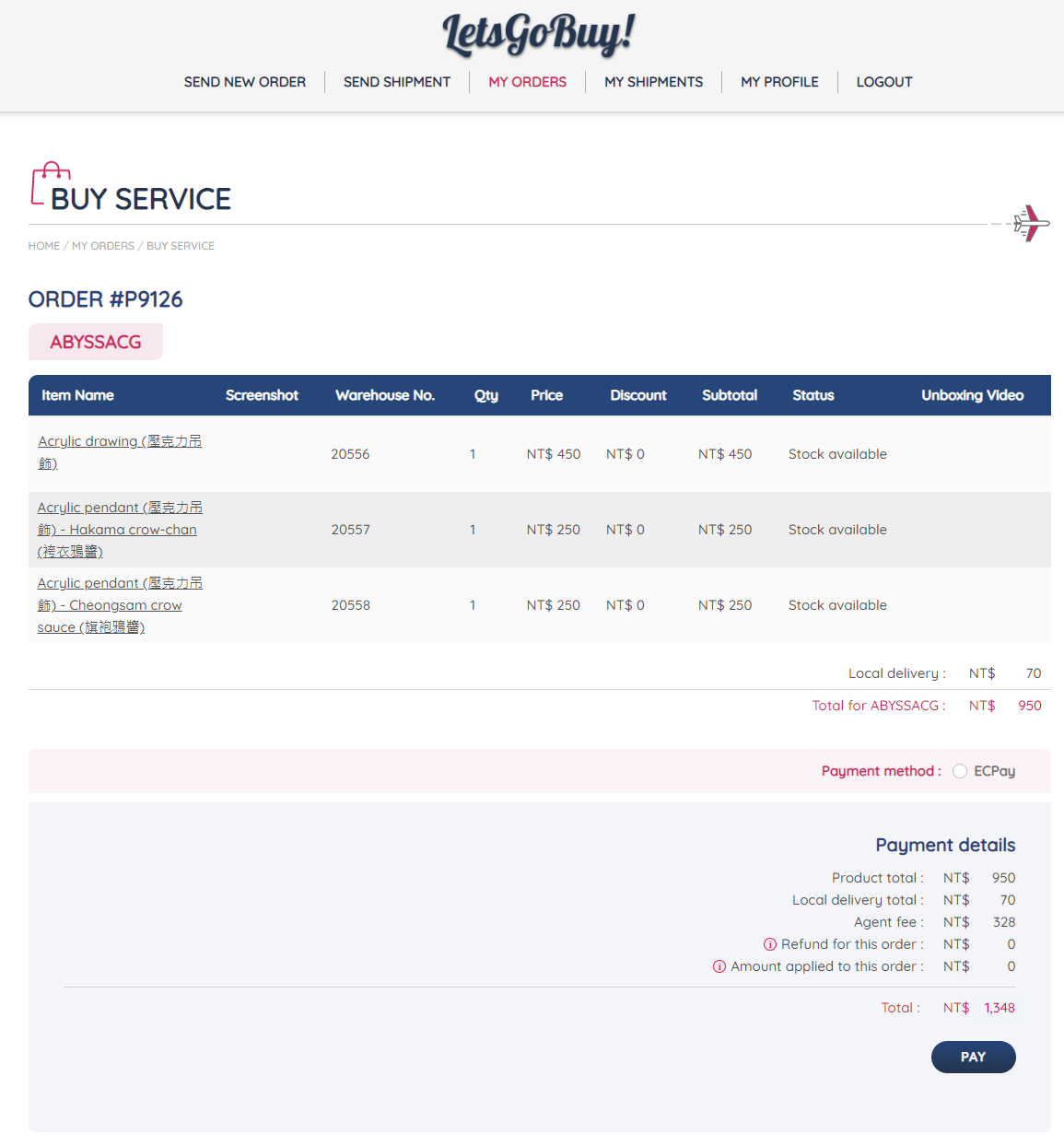The image size is (1064, 1146).
Task: Go to Send Shipment page
Action: (396, 82)
